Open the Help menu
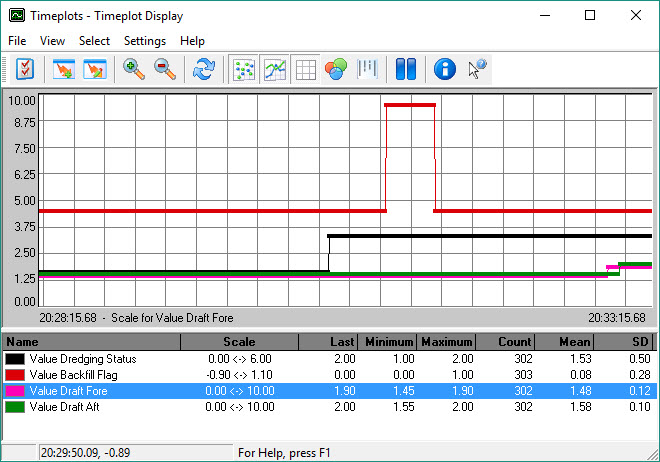This screenshot has width=660, height=462. [x=192, y=41]
